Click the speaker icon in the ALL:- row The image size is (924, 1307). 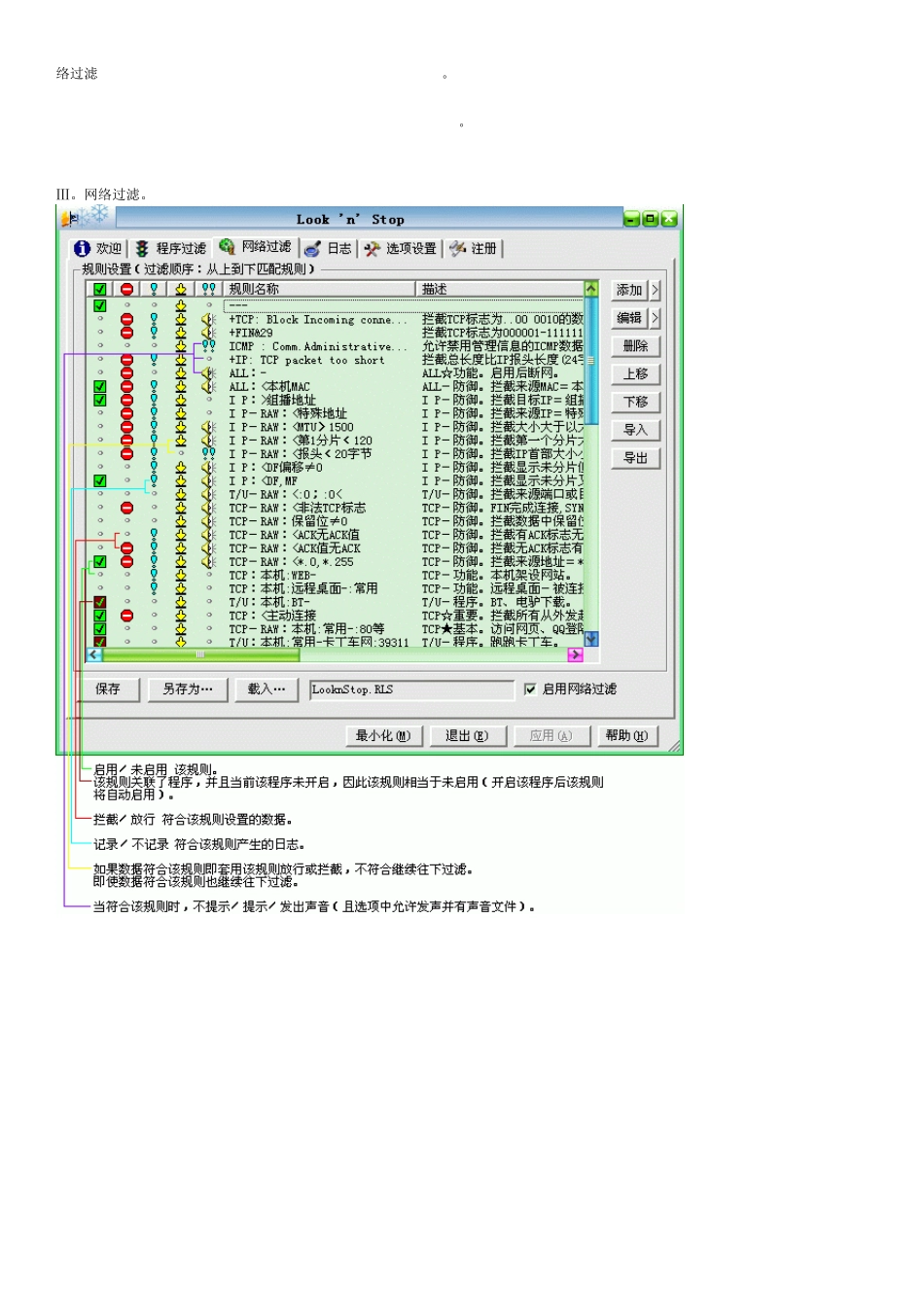click(208, 373)
